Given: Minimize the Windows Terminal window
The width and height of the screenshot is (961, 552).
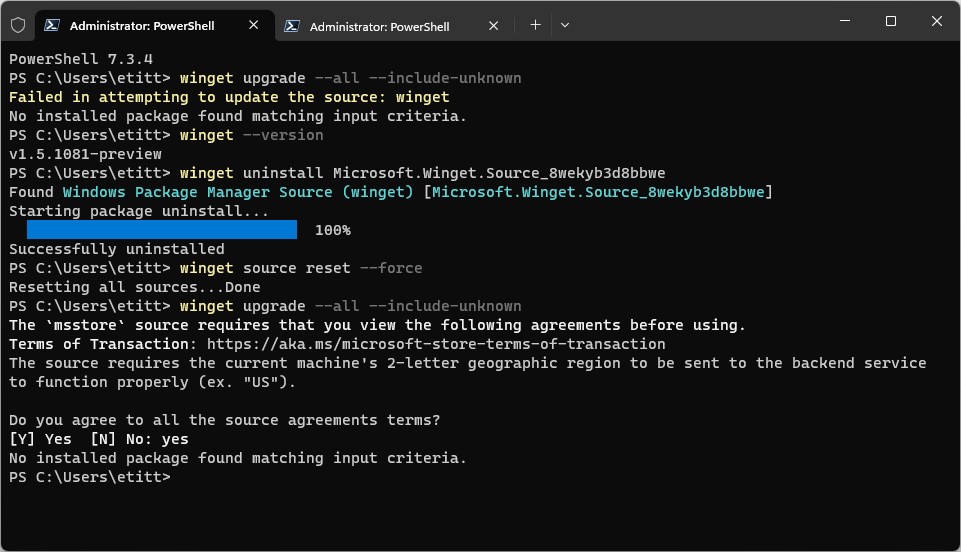Looking at the screenshot, I should [x=842, y=22].
